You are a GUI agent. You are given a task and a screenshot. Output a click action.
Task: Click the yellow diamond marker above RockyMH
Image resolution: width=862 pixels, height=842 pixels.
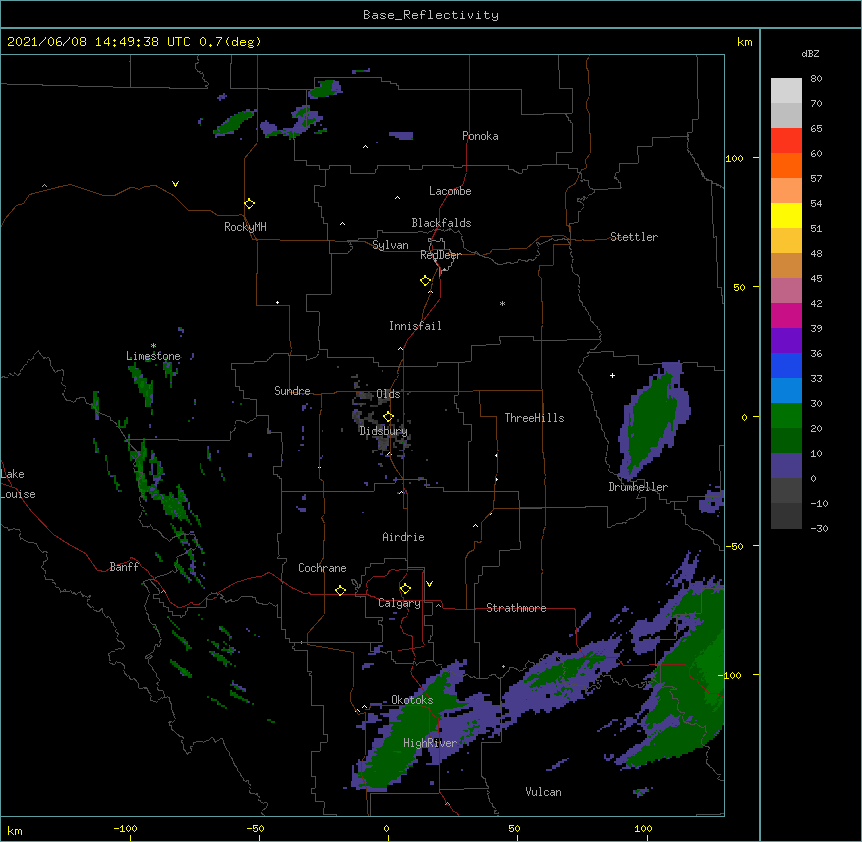249,204
